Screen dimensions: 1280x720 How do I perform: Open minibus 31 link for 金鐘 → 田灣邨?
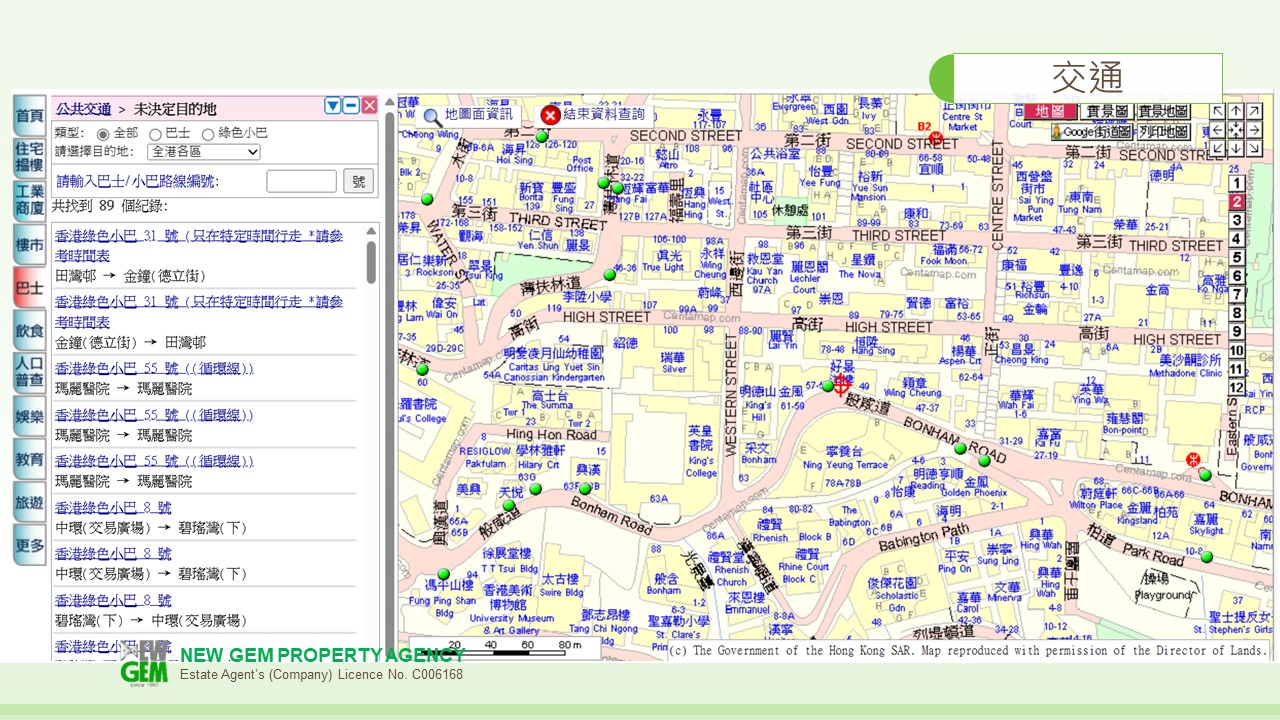tap(199, 310)
